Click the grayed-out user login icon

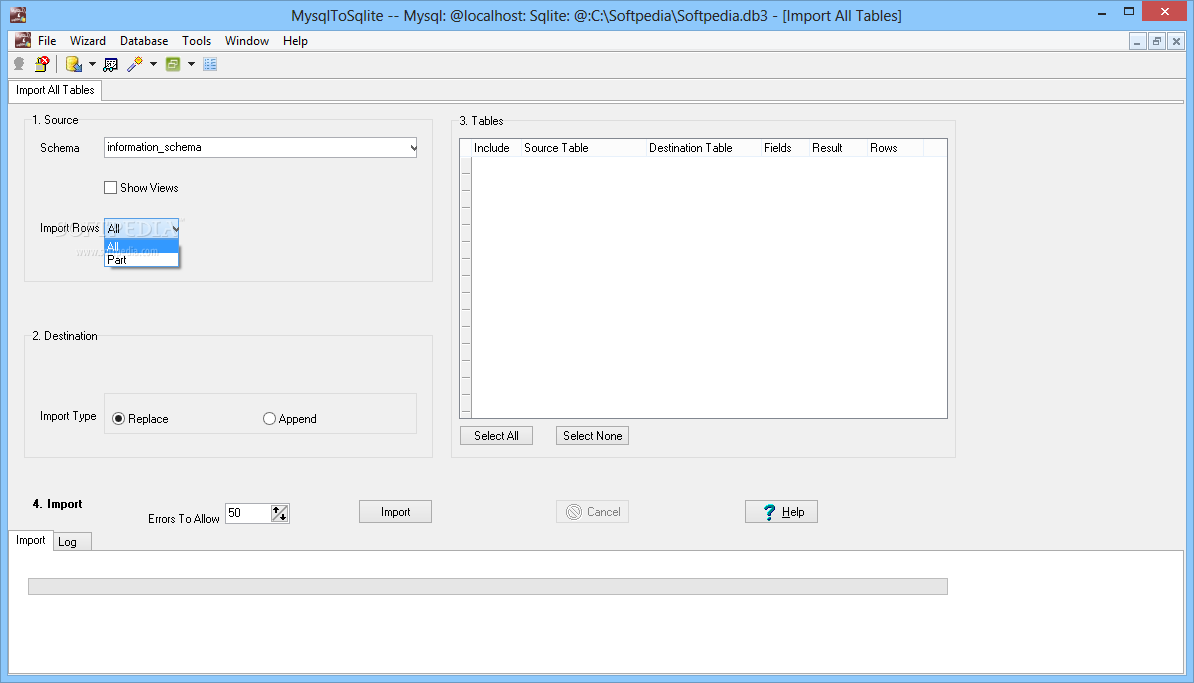coord(19,65)
